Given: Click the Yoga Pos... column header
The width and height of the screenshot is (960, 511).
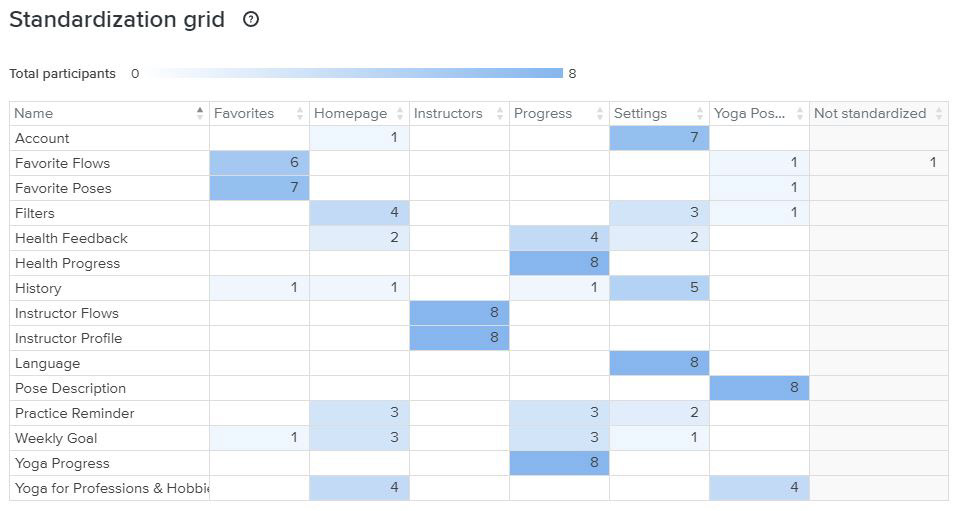Looking at the screenshot, I should tap(749, 114).
